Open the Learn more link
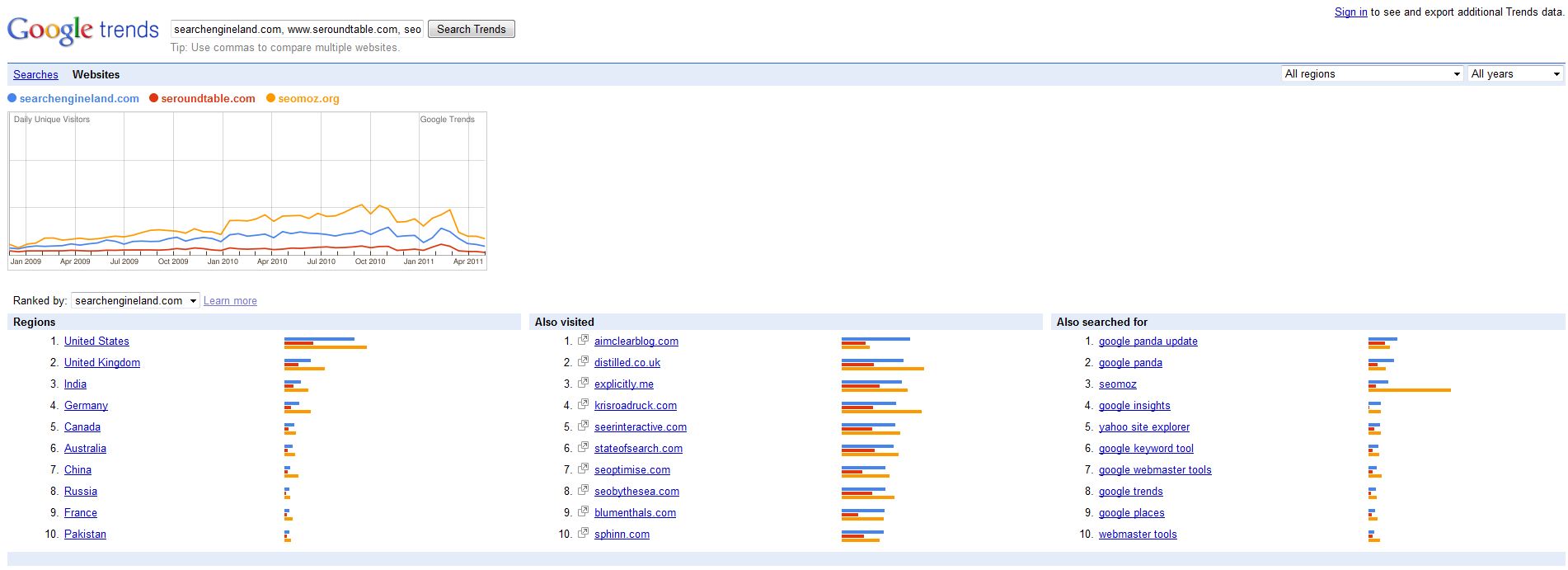This screenshot has height=570, width=1568. pos(230,301)
